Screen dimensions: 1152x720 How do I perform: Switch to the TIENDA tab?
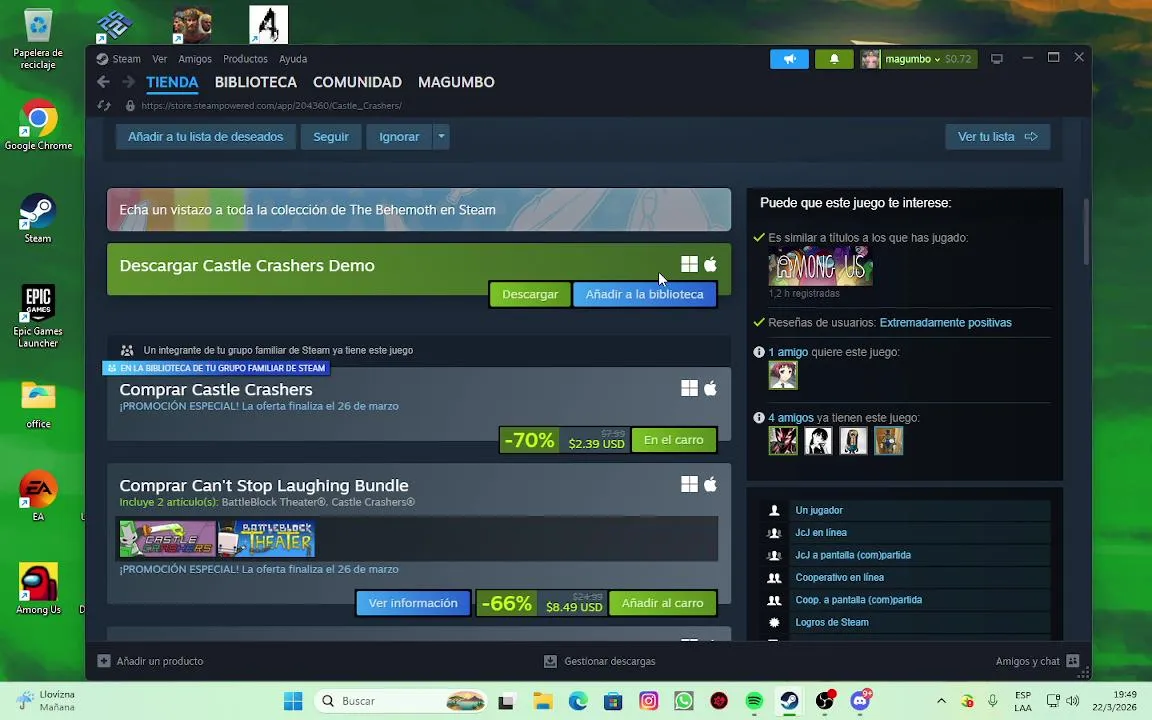click(x=172, y=82)
